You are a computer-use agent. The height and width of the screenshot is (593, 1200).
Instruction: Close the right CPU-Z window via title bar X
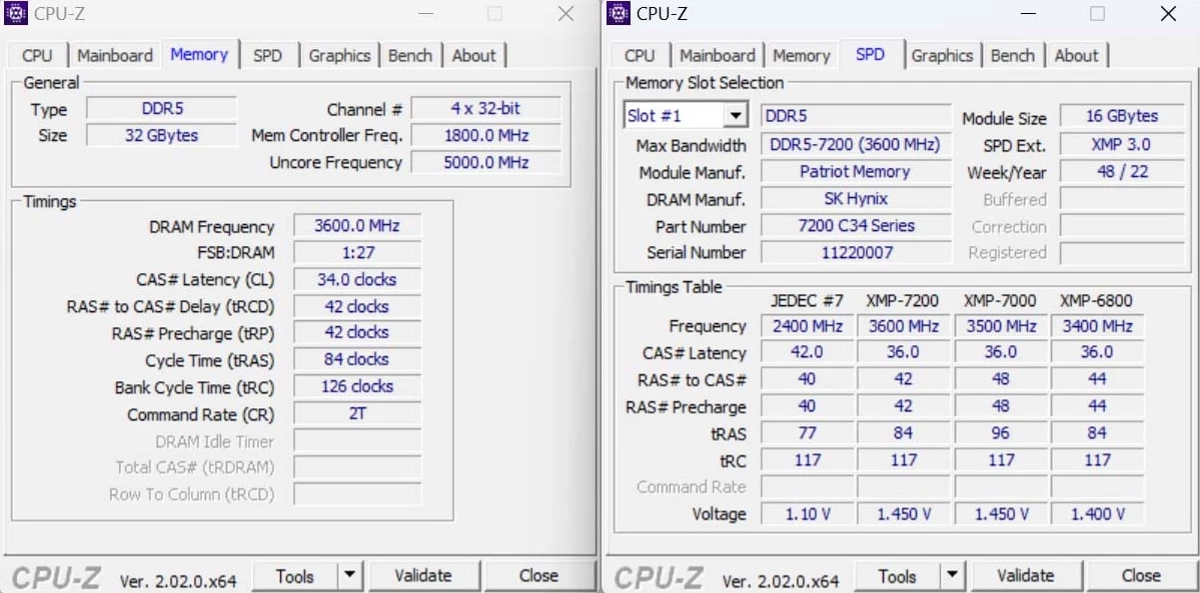click(1169, 14)
